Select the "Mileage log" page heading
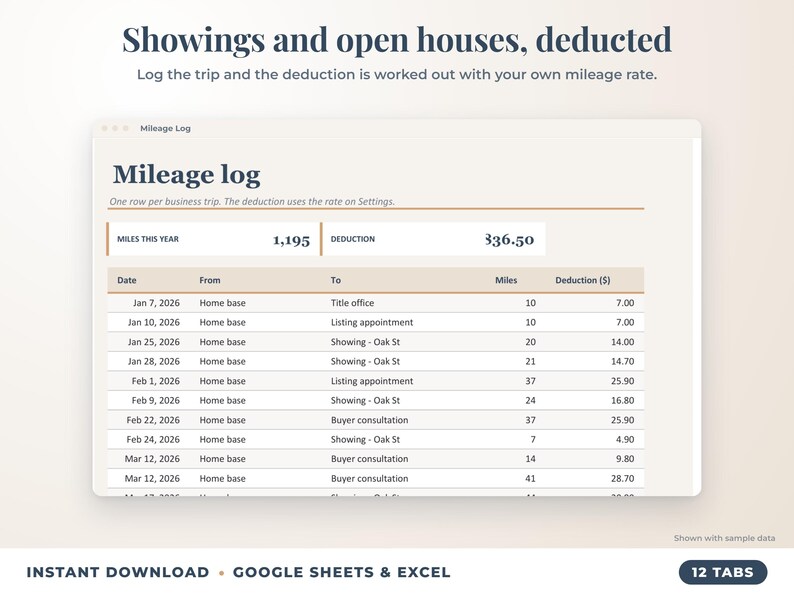Viewport: 794px width, 596px height. click(186, 175)
